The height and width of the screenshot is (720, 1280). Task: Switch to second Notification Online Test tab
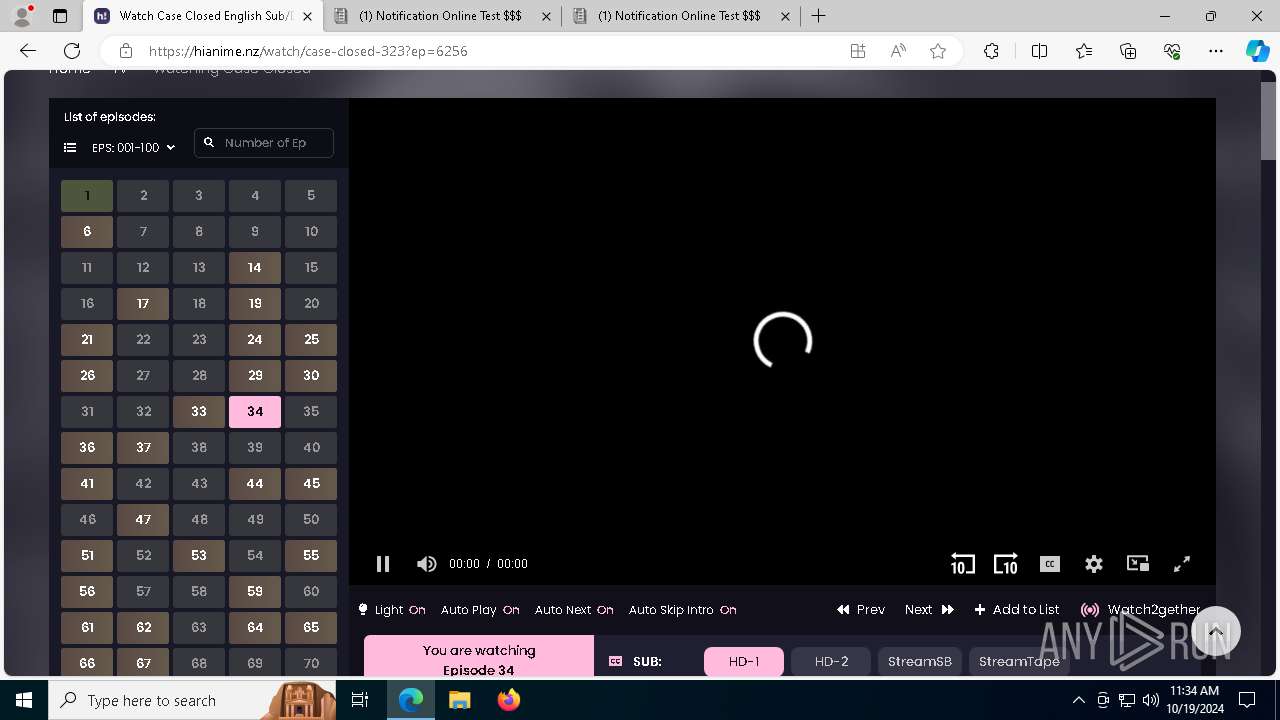(x=680, y=16)
